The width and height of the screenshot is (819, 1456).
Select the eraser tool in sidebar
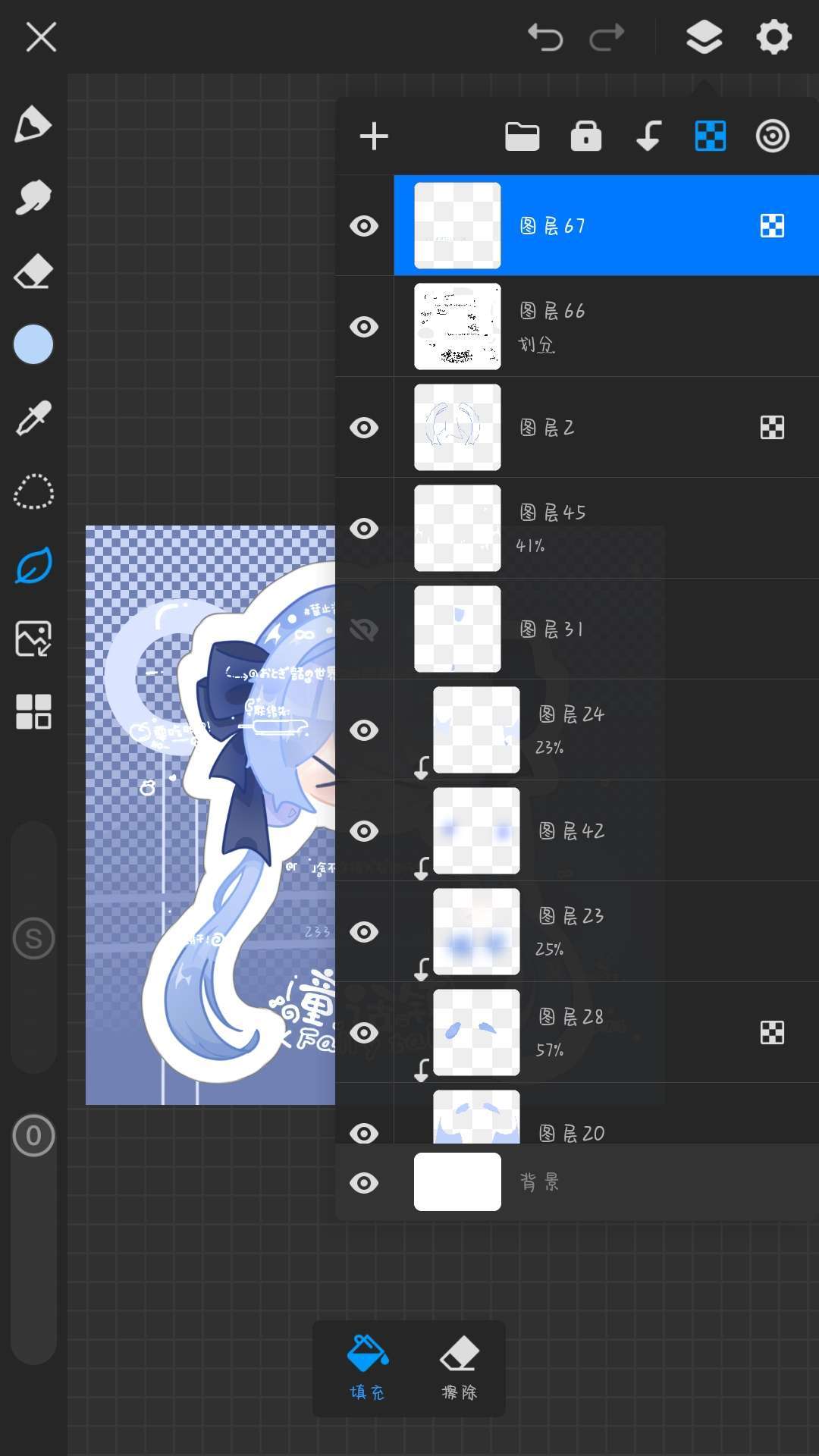33,271
